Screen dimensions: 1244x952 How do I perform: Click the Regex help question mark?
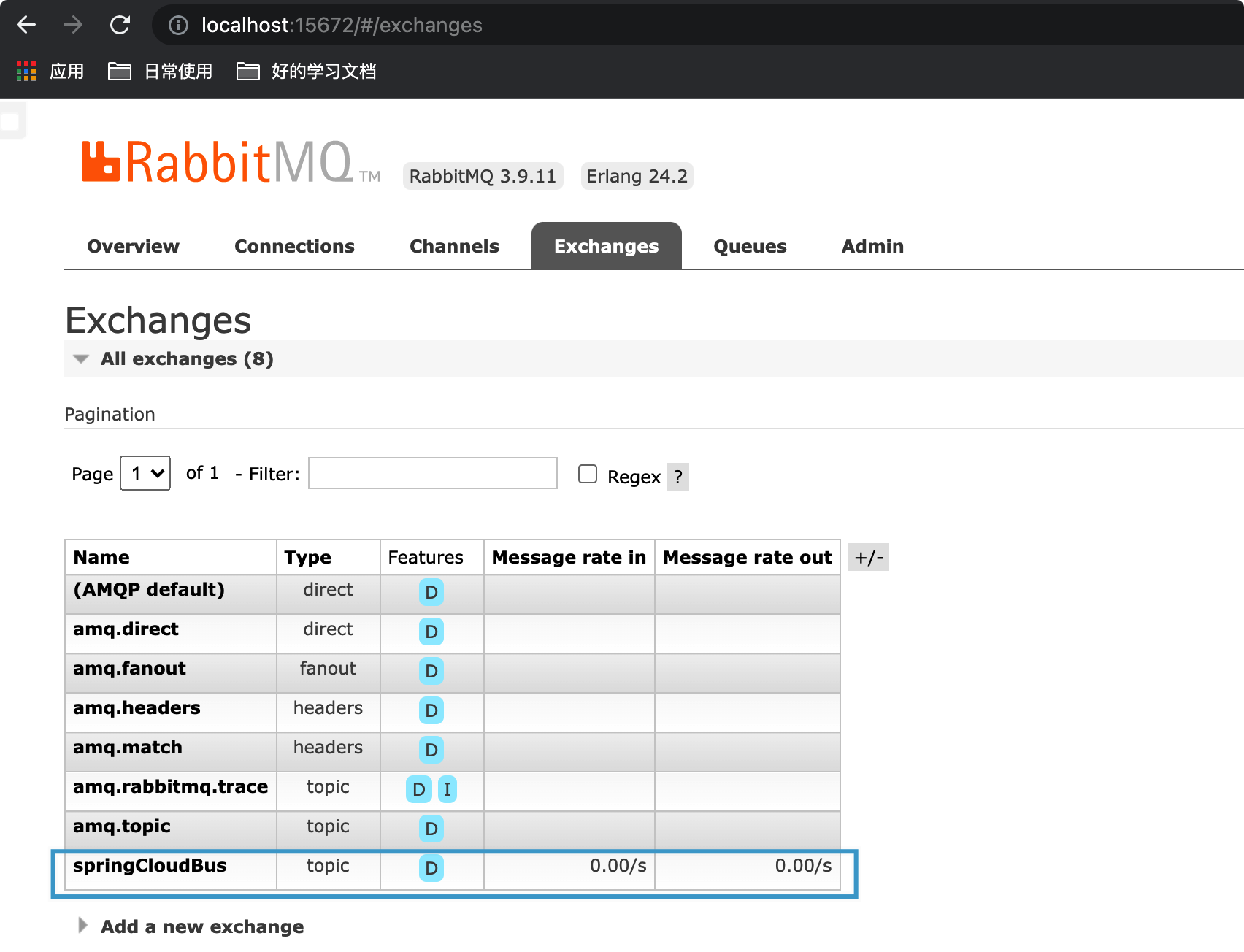pyautogui.click(x=678, y=477)
